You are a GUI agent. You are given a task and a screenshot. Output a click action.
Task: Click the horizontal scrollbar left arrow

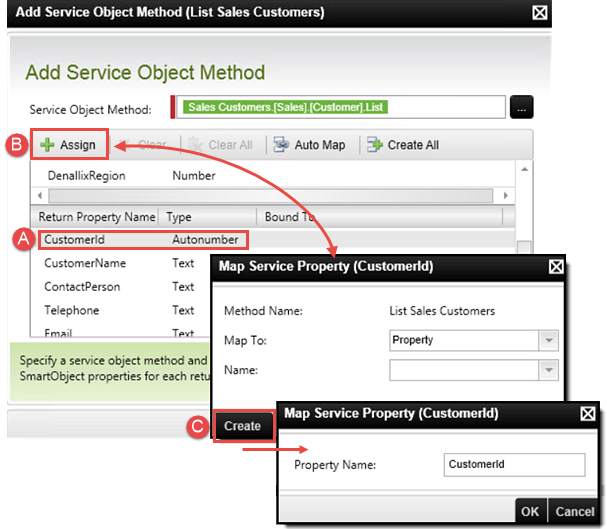[x=40, y=195]
